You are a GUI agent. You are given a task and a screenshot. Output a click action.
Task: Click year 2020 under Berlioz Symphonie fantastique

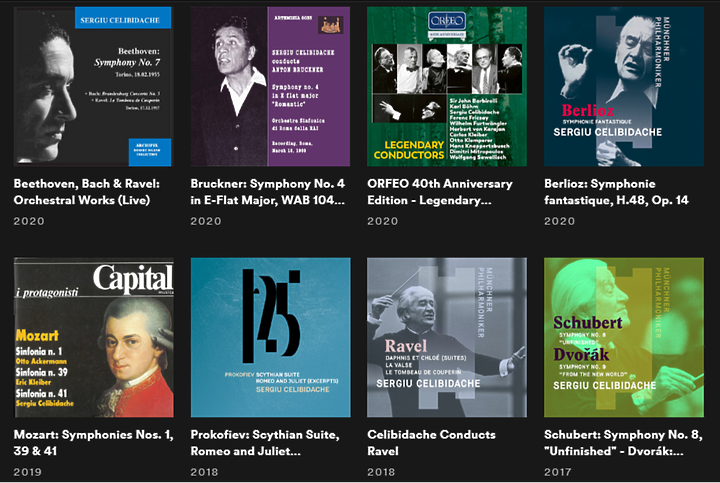559,221
